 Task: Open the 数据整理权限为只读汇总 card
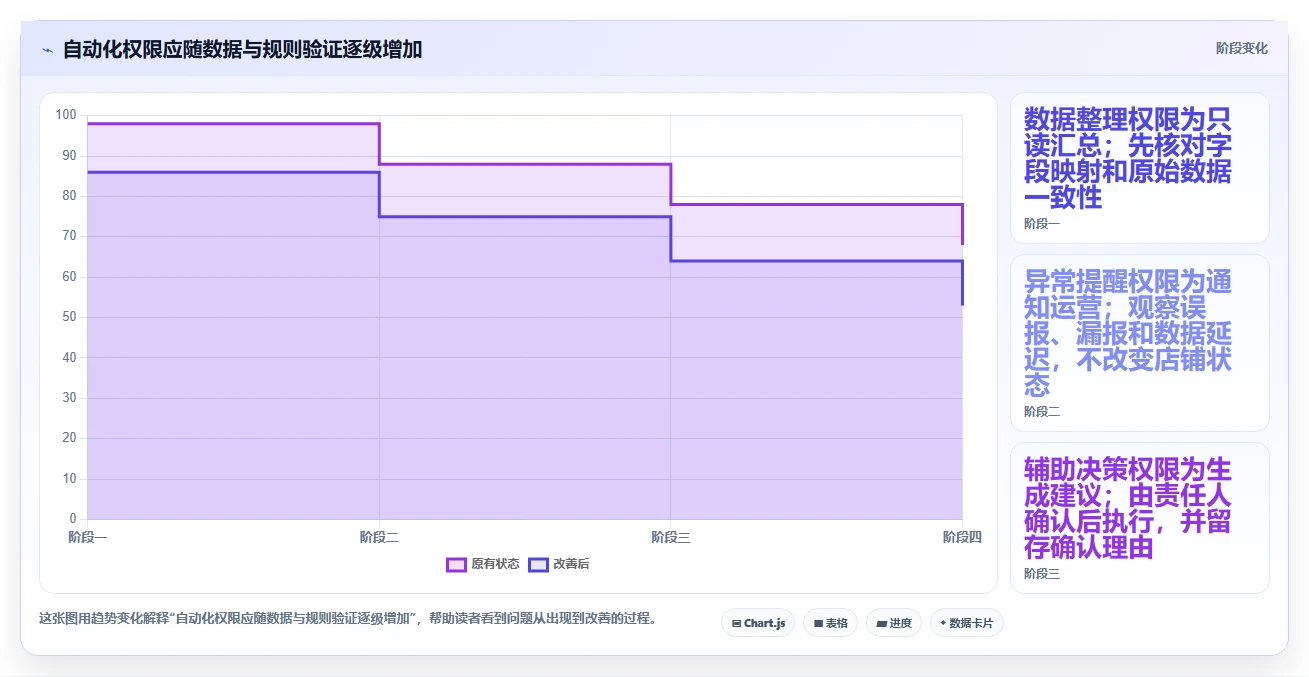click(x=1139, y=168)
